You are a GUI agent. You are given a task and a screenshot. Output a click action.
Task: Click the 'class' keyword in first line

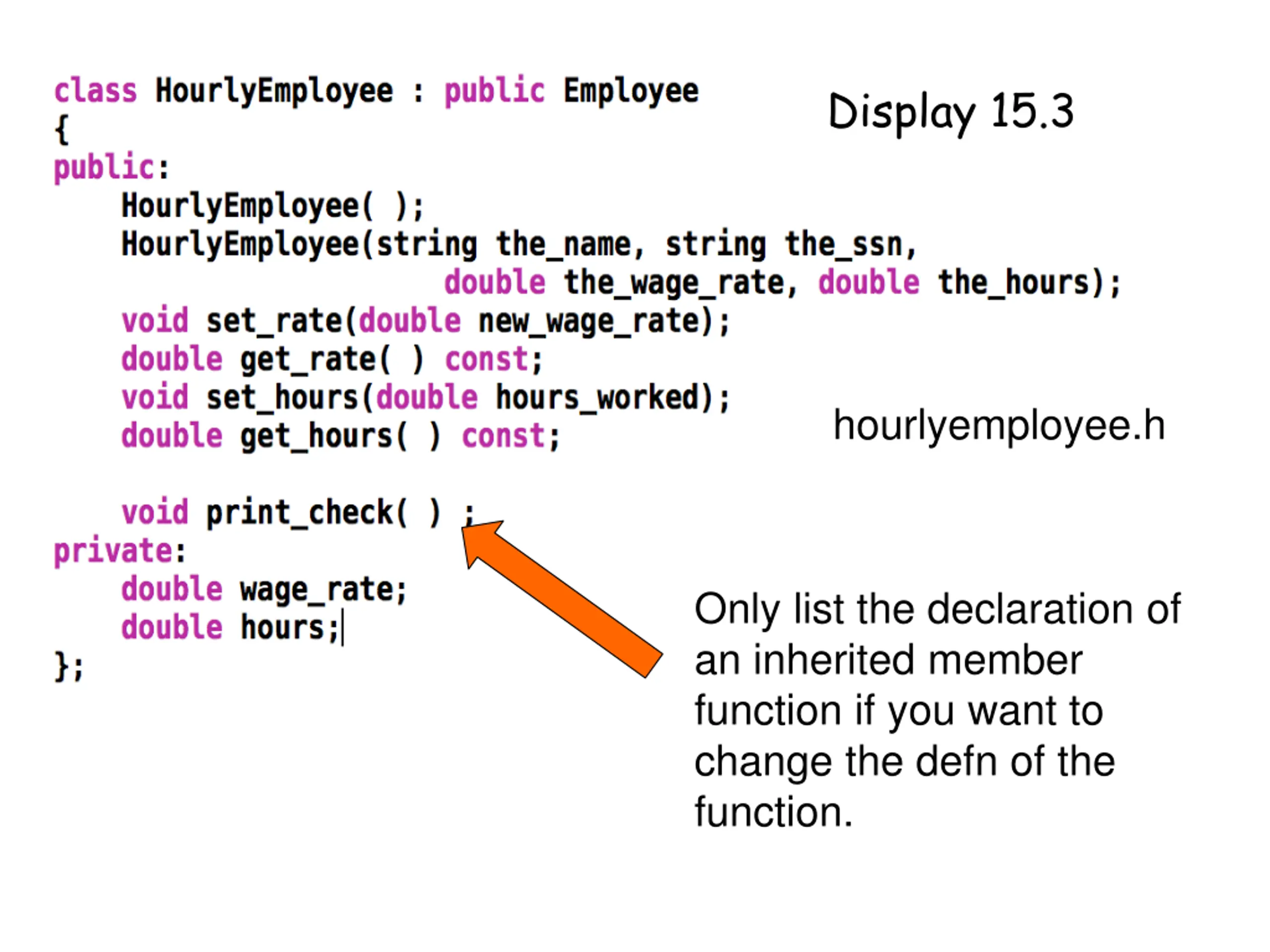(95, 91)
